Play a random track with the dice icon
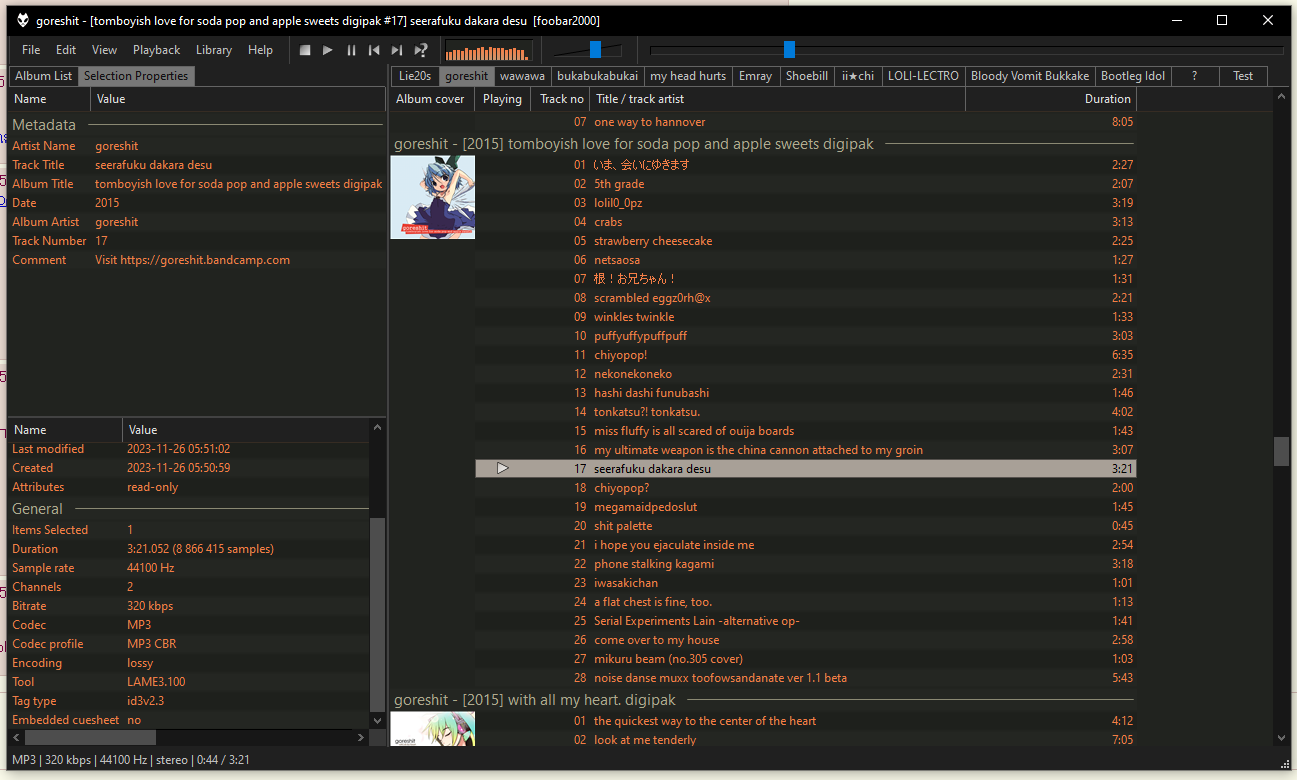This screenshot has height=780, width=1297. tap(421, 50)
